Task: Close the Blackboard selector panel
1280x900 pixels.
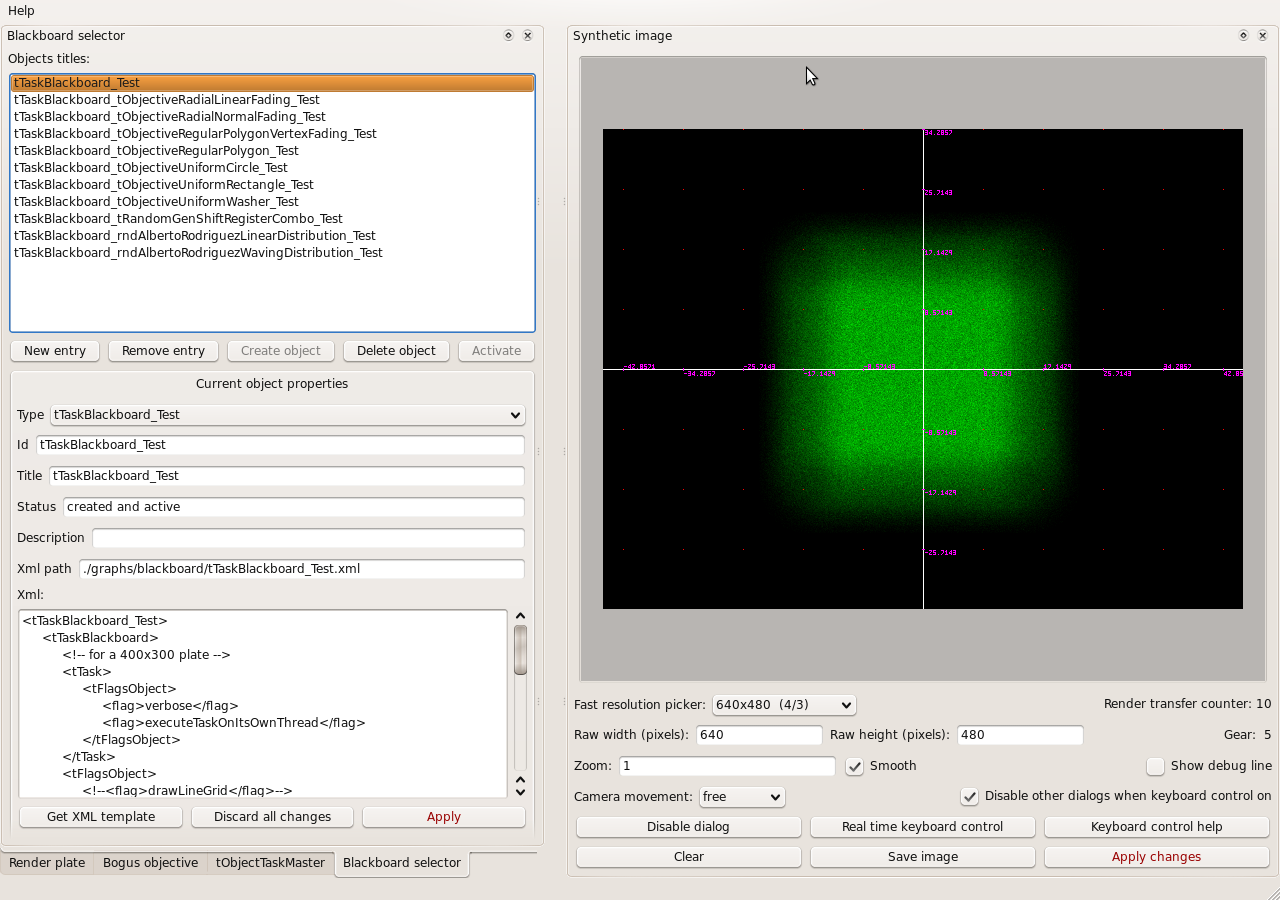Action: click(527, 36)
